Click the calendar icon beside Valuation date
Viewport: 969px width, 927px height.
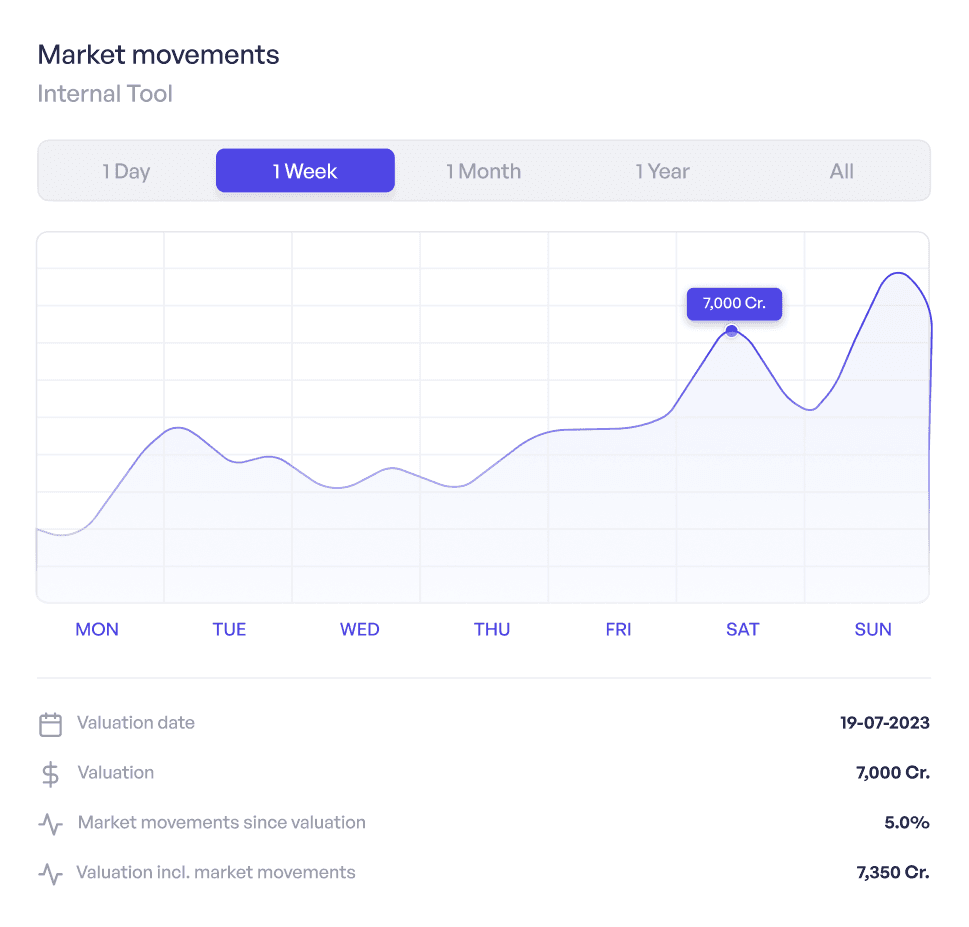coord(51,724)
